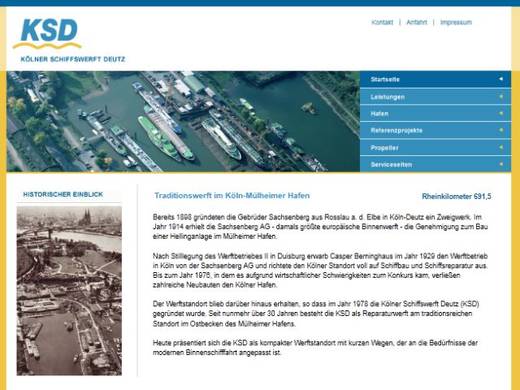
Task: Click the arrow beside Leistungen
Action: pos(501,96)
